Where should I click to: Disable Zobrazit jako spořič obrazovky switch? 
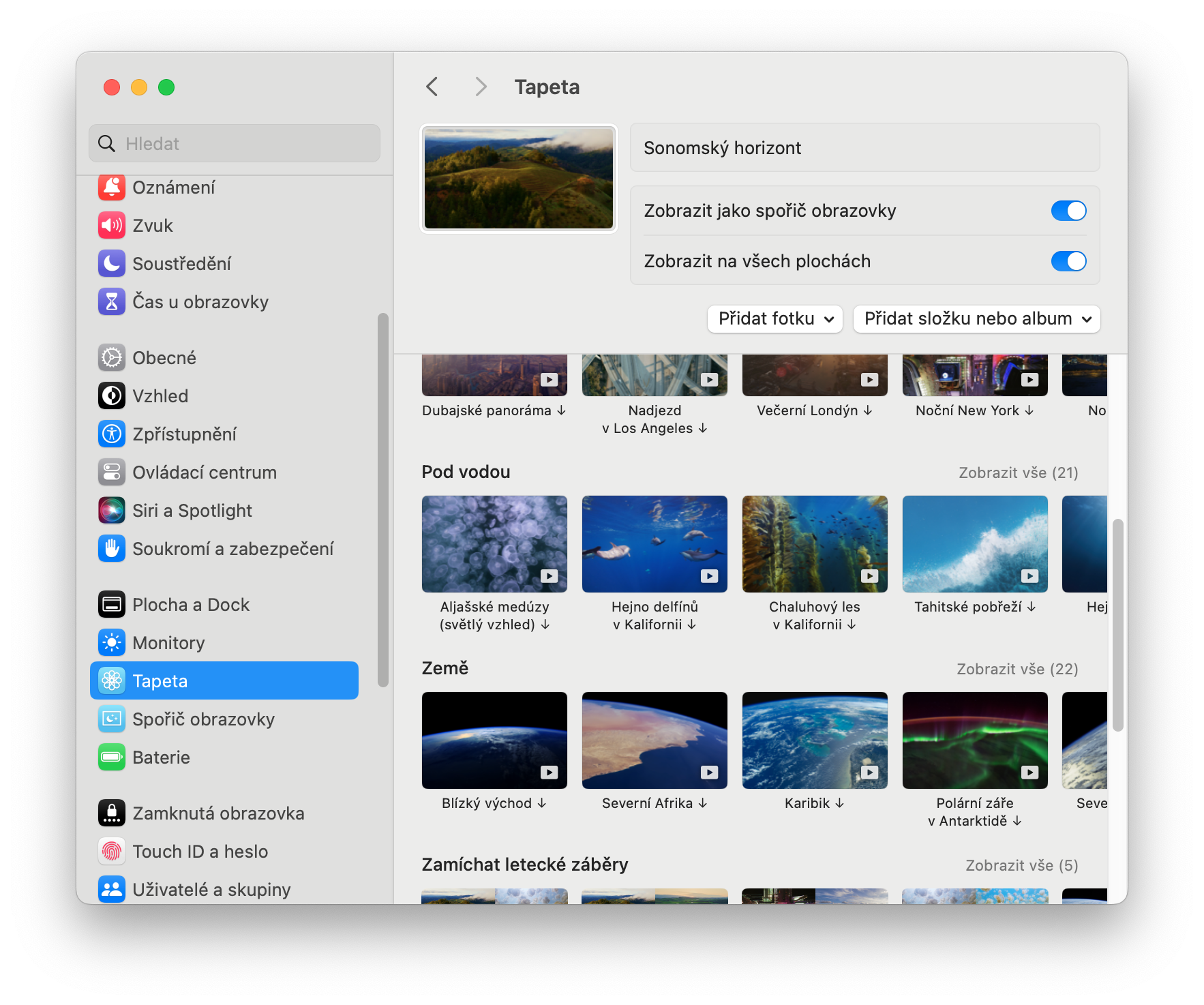coord(1068,211)
